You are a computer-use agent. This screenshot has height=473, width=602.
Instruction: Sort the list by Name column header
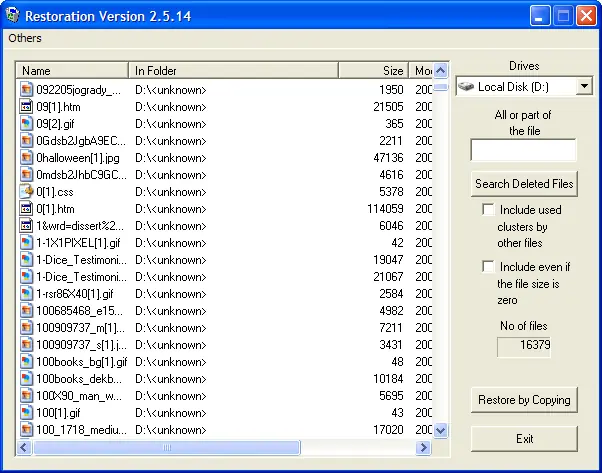(74, 71)
